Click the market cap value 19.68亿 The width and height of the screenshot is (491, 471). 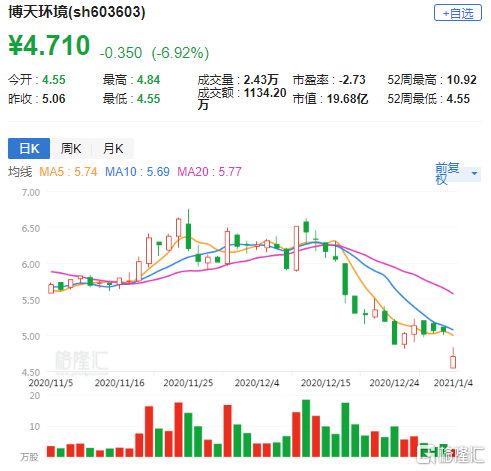347,99
